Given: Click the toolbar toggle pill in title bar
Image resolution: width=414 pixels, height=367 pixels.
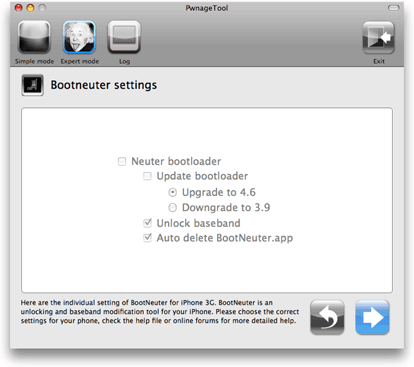Looking at the screenshot, I should click(x=394, y=8).
